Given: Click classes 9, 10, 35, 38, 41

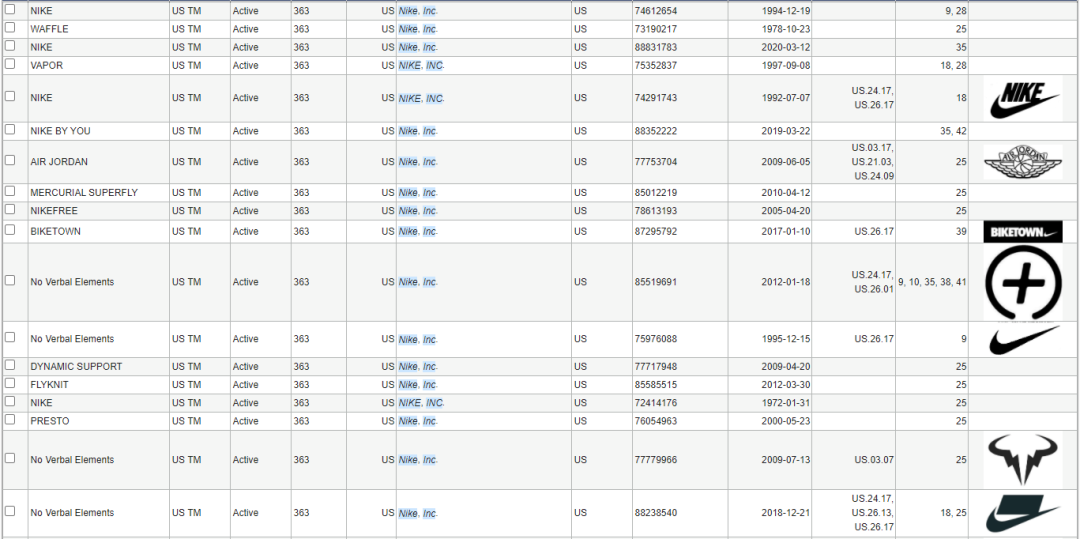Looking at the screenshot, I should coord(932,282).
